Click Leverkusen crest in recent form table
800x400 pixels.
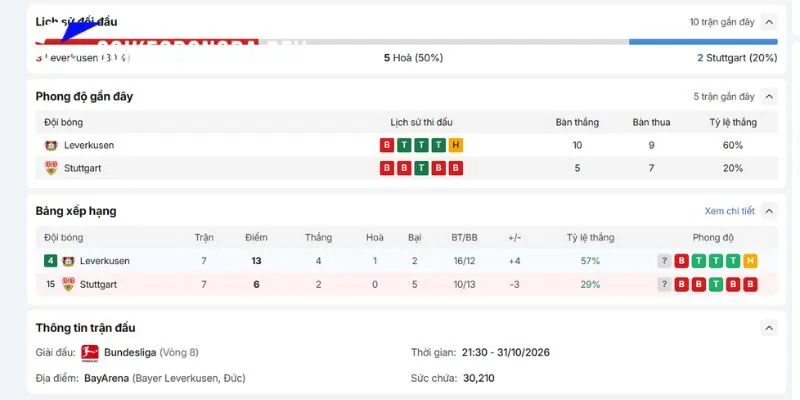pyautogui.click(x=51, y=145)
